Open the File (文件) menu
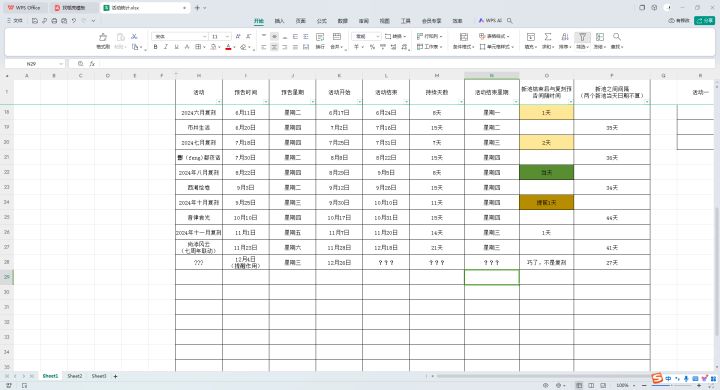Image resolution: width=720 pixels, height=390 pixels. coord(15,21)
